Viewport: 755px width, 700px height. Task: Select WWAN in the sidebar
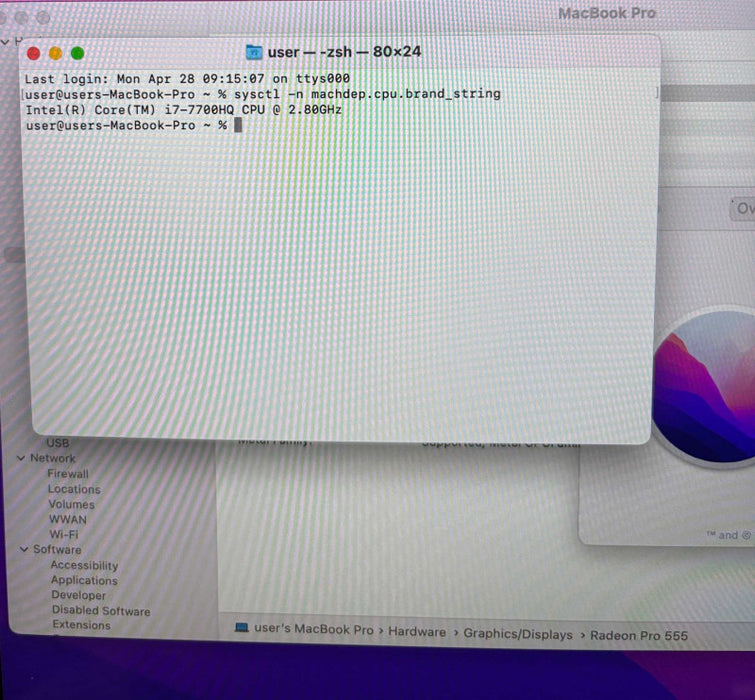click(68, 519)
